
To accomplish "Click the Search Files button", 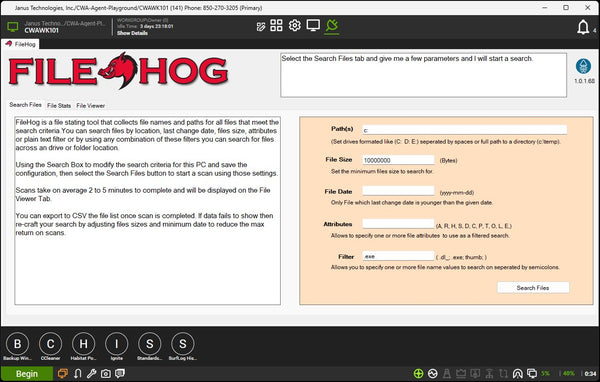I will (x=533, y=287).
